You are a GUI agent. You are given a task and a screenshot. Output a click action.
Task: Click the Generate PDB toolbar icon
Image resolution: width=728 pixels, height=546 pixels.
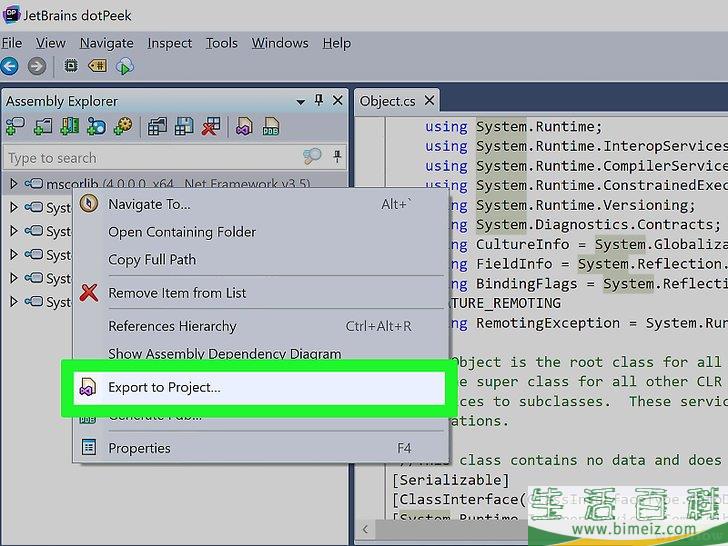pos(271,126)
